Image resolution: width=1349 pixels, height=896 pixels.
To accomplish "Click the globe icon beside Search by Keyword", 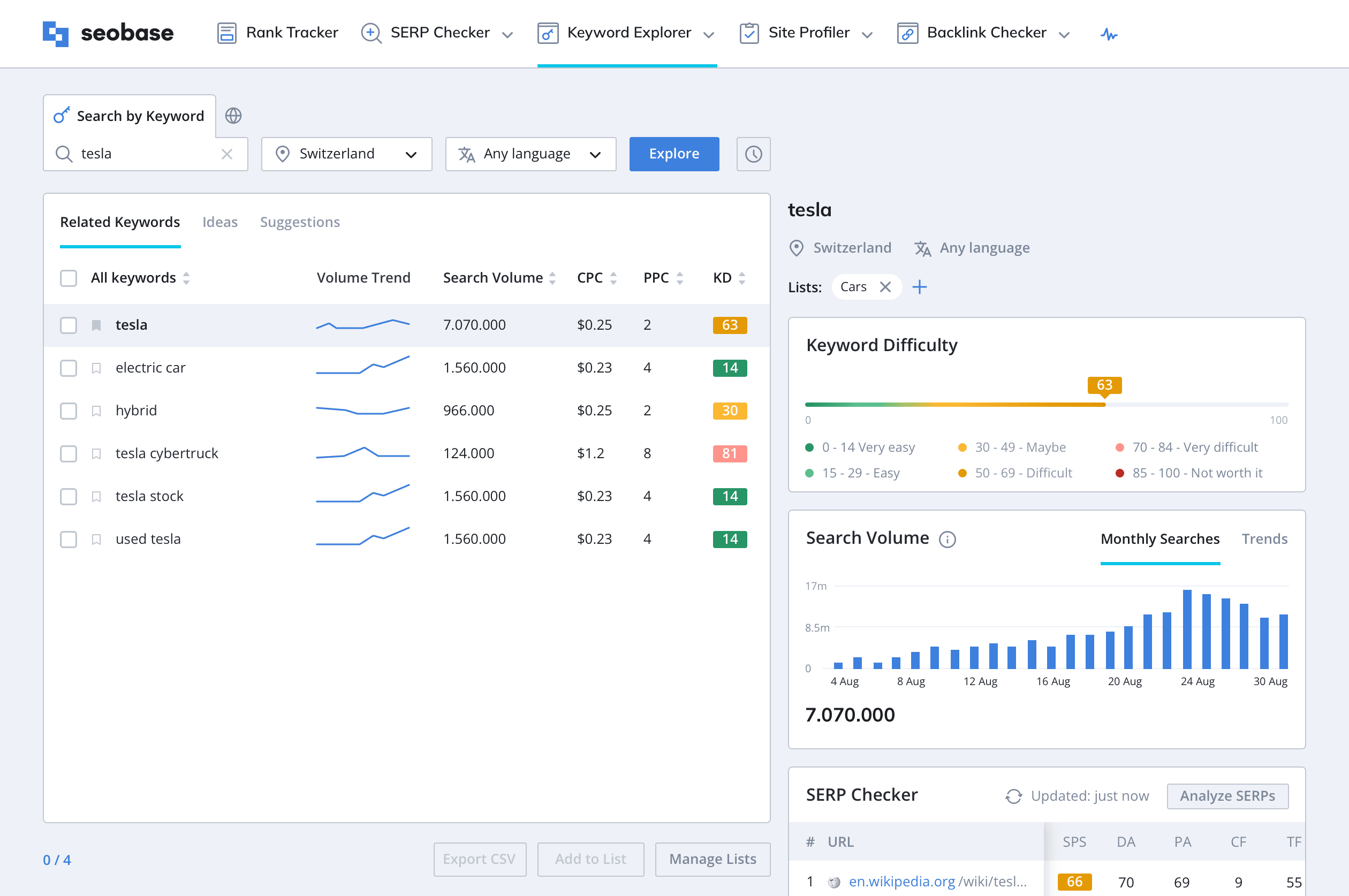I will [x=233, y=116].
